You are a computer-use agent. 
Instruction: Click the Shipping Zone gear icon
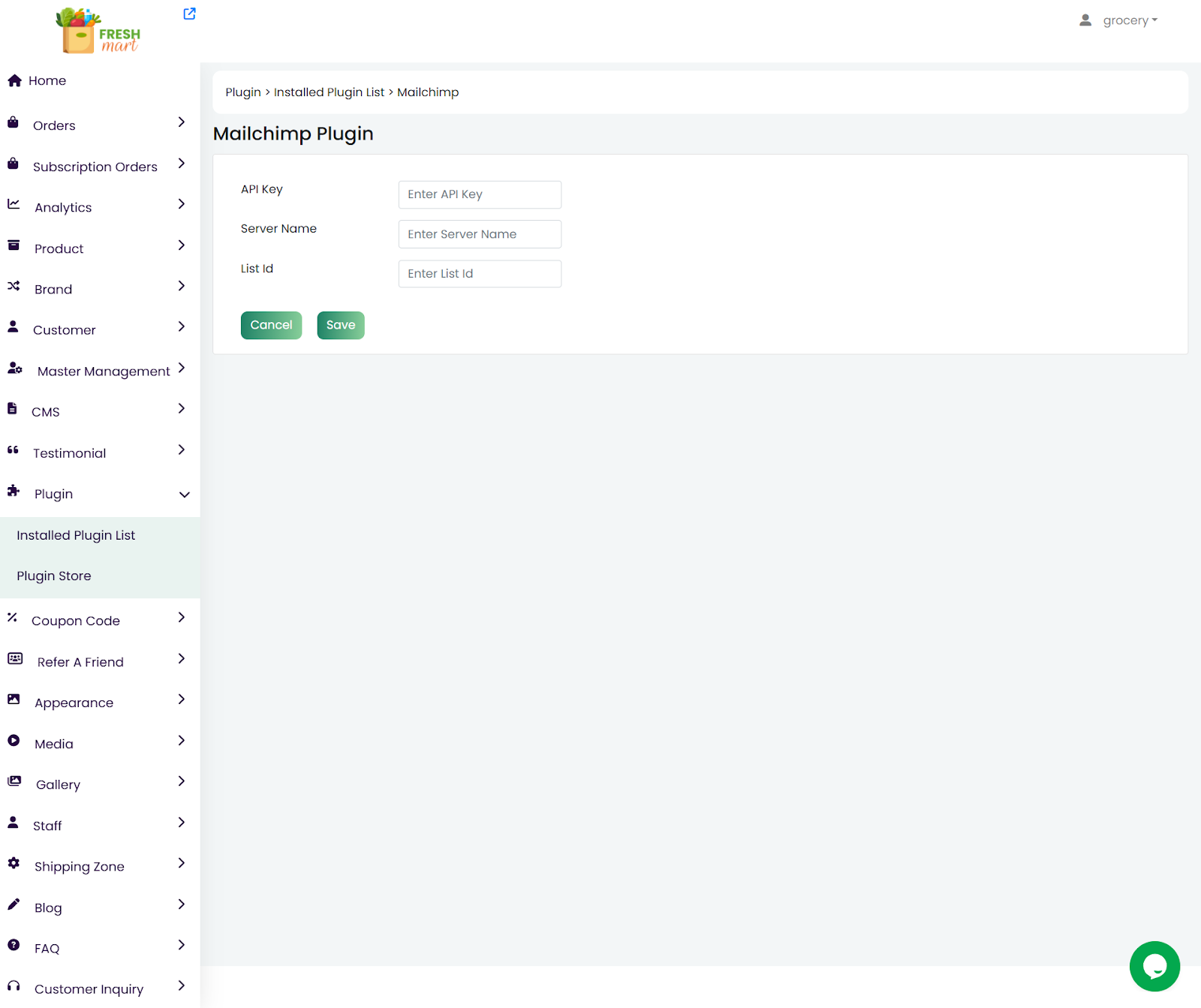tap(14, 863)
